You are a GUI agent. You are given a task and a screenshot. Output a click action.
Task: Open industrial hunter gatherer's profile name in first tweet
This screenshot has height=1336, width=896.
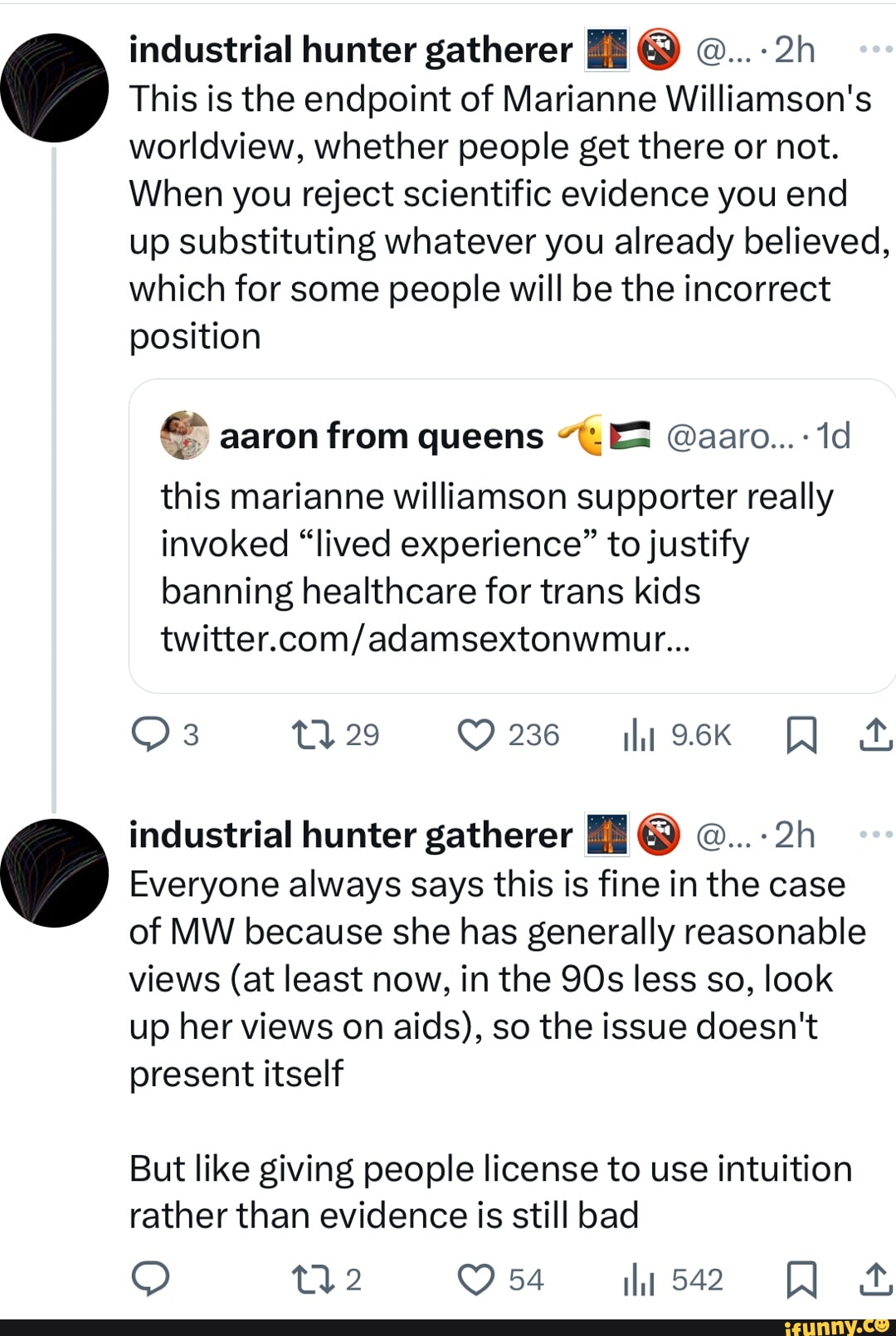click(350, 50)
